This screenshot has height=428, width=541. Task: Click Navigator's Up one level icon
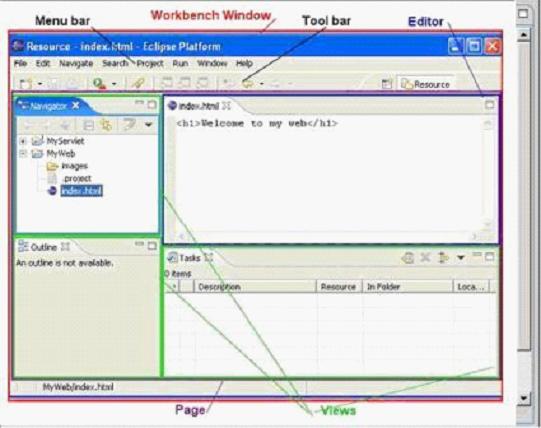(x=65, y=125)
